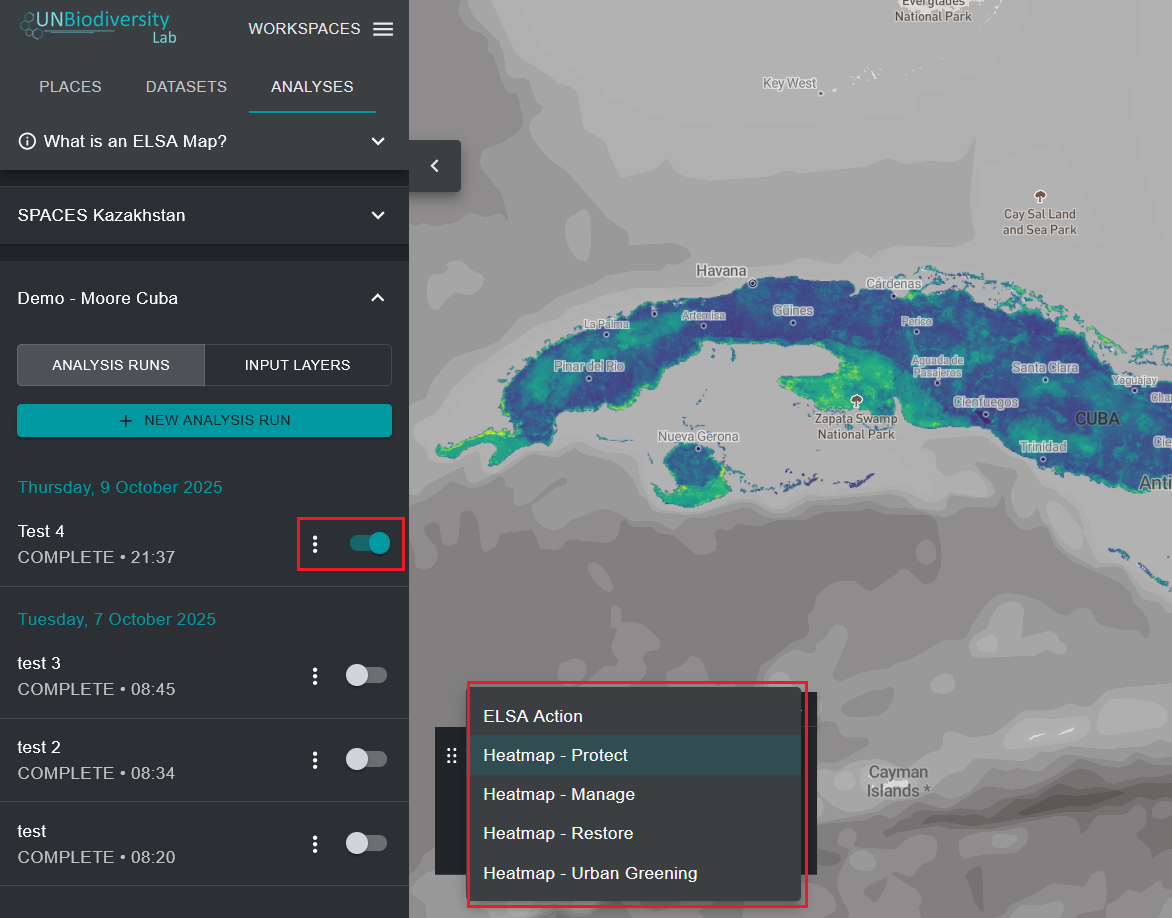Click the New Analysis Run button

(x=204, y=420)
